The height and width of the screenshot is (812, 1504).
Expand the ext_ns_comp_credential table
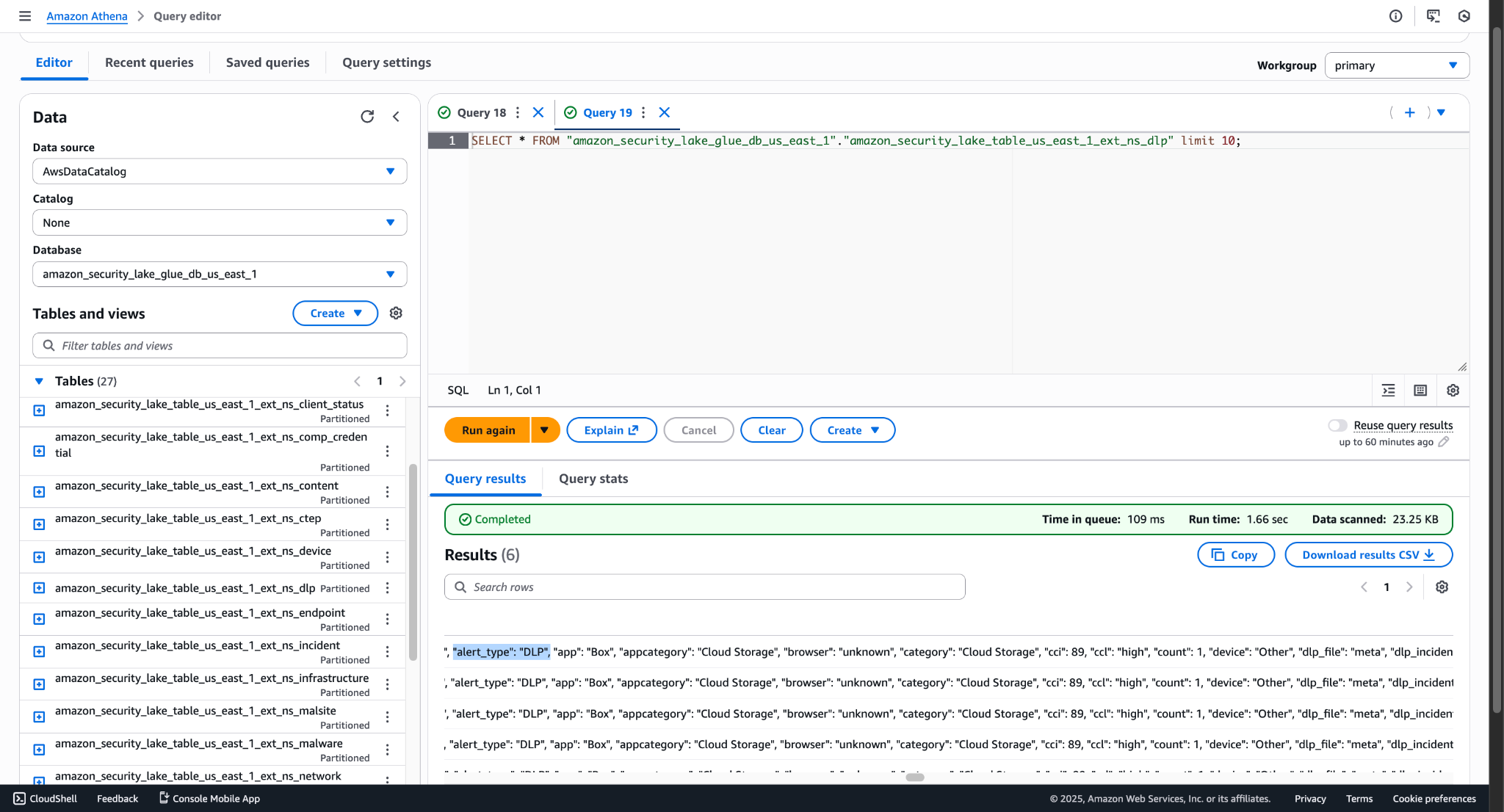[x=40, y=451]
